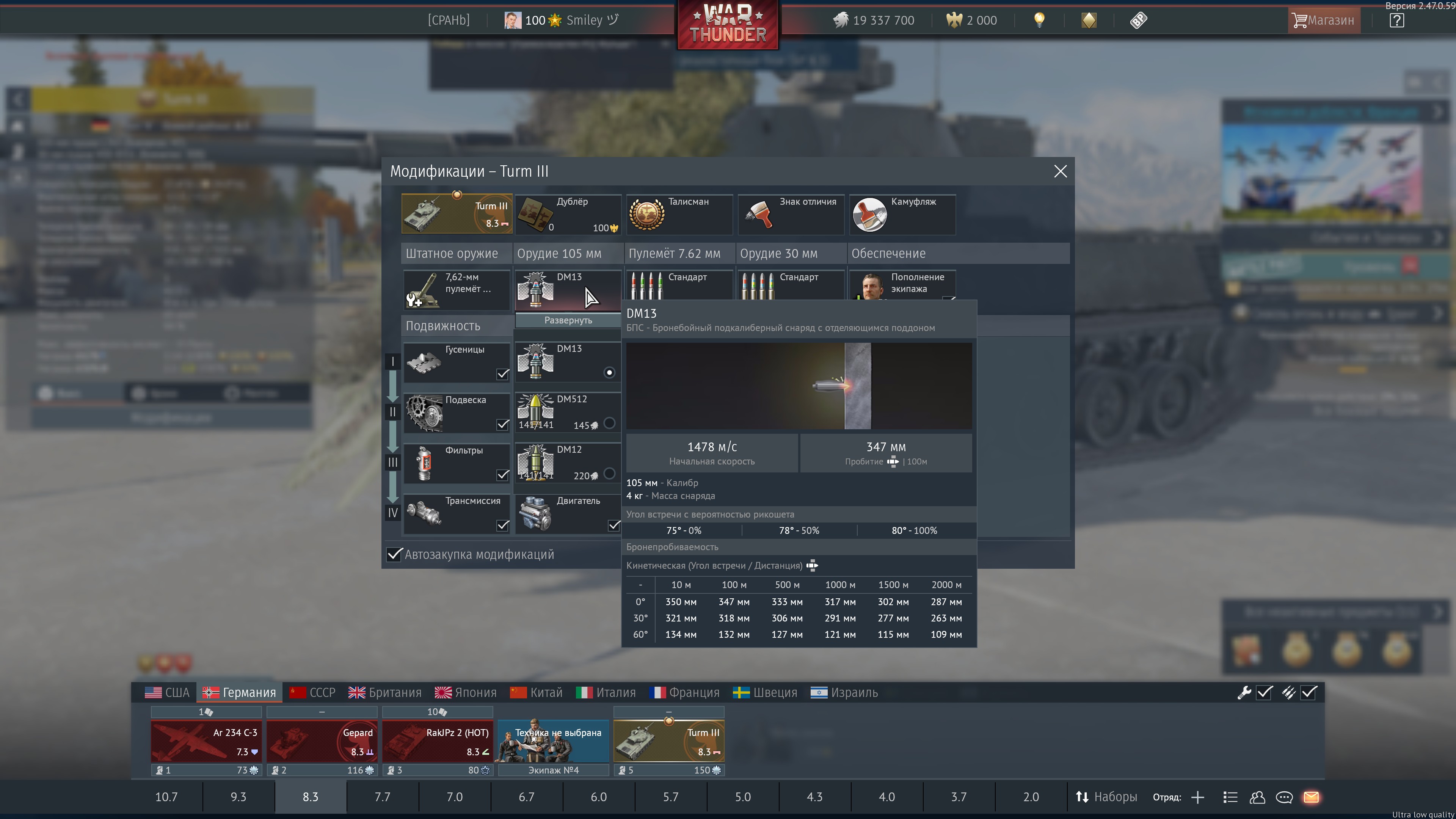Open the Камуфляж camouflage item
This screenshot has height=819, width=1456.
902,214
